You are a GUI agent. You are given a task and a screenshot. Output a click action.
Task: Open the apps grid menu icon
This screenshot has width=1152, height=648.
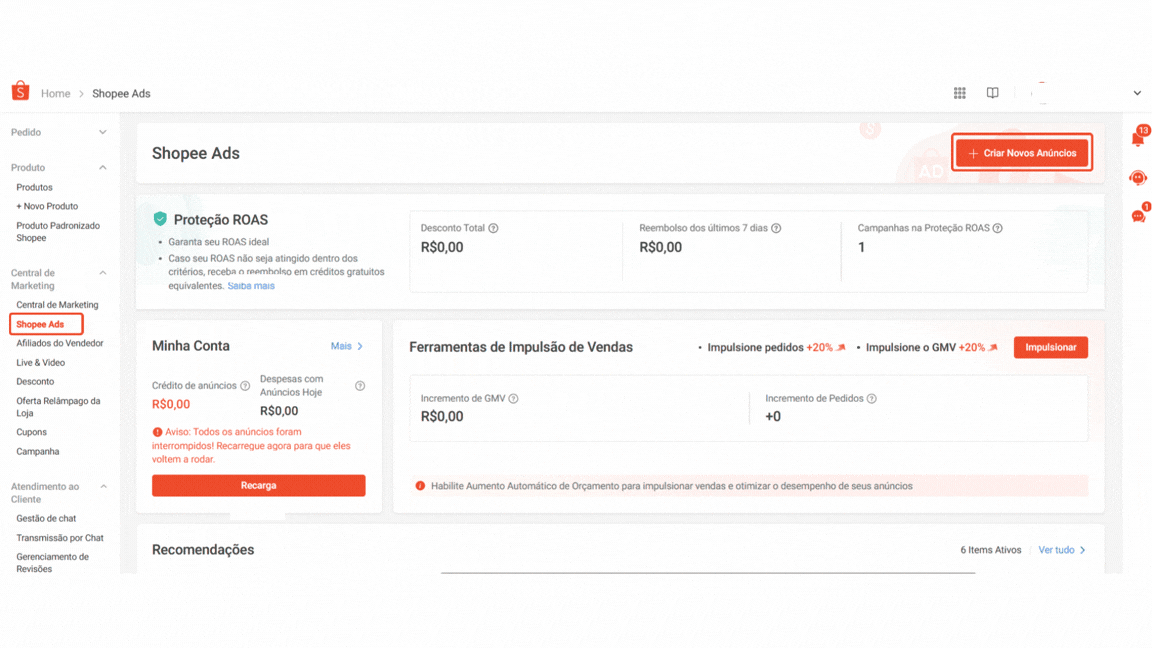[959, 93]
